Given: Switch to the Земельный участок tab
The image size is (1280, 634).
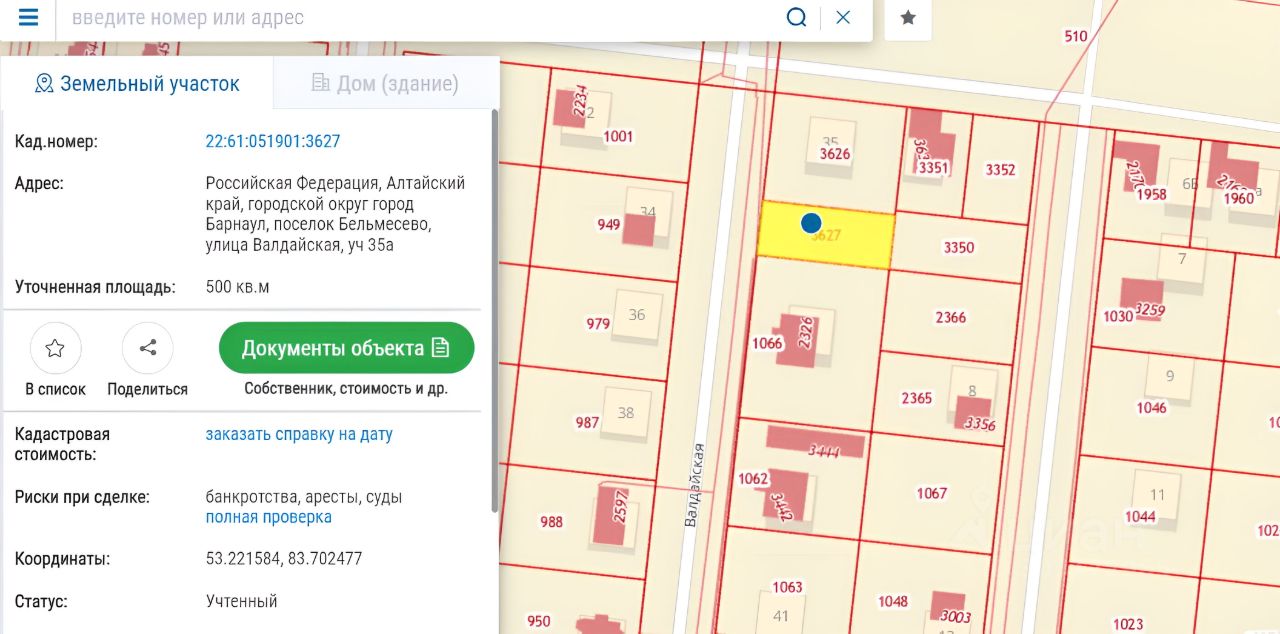Looking at the screenshot, I should (137, 83).
